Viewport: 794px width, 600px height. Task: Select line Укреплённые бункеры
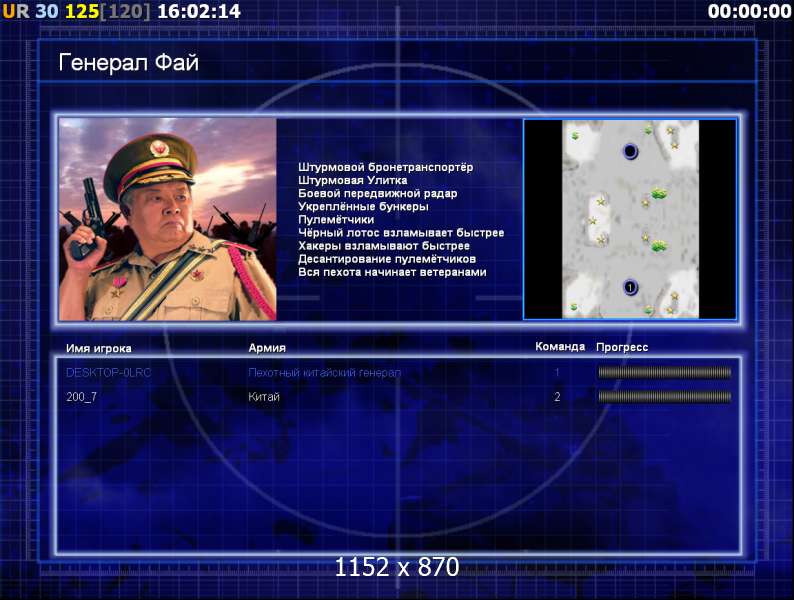point(363,207)
